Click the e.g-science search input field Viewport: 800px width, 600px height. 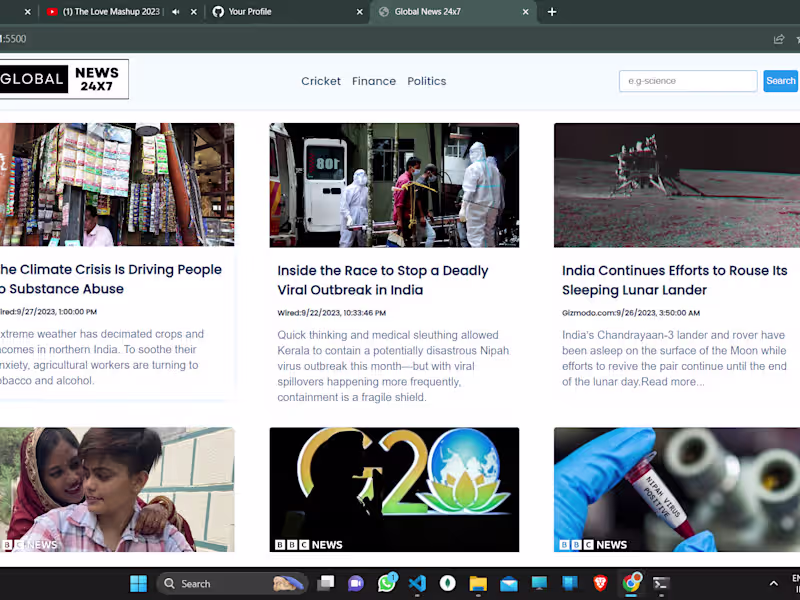[688, 80]
